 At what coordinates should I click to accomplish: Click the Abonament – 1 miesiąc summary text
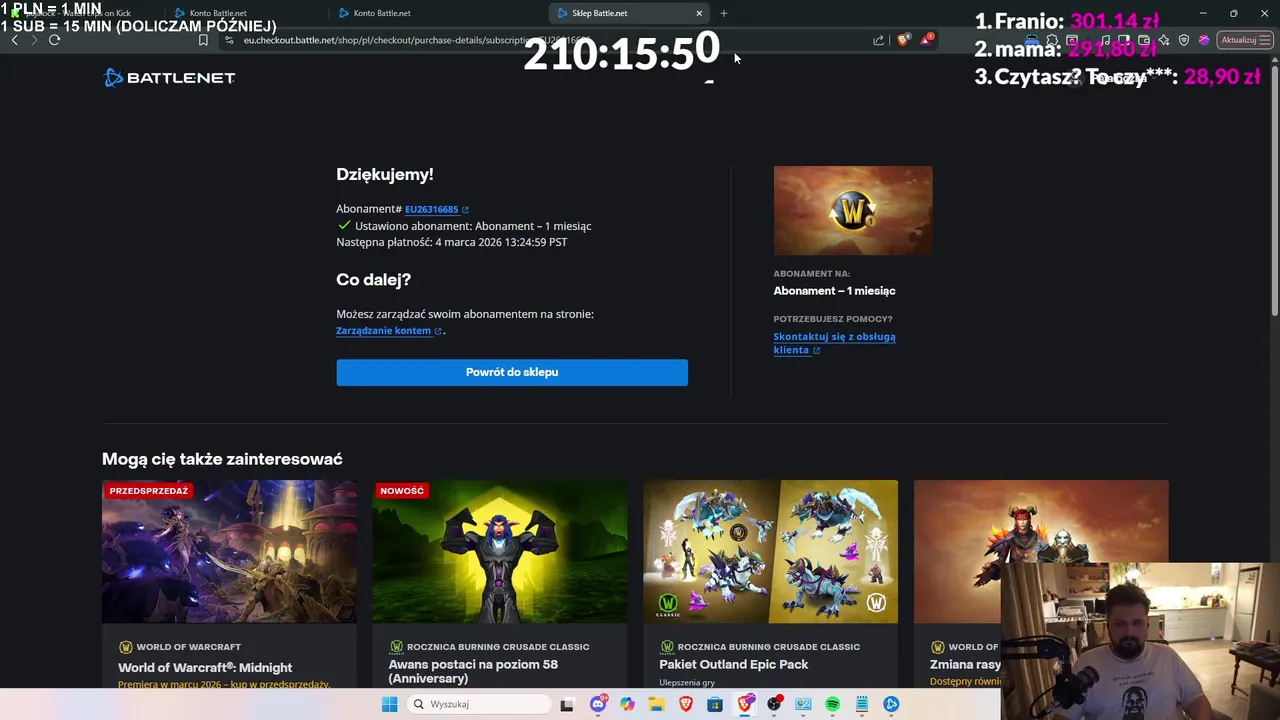pyautogui.click(x=834, y=291)
